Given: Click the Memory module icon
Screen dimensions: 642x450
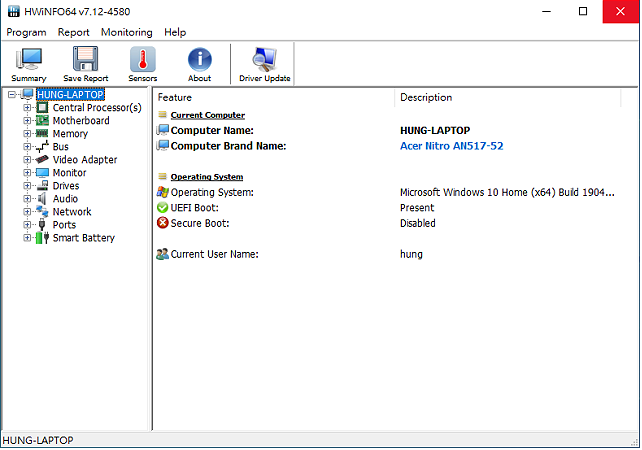Looking at the screenshot, I should (x=42, y=133).
